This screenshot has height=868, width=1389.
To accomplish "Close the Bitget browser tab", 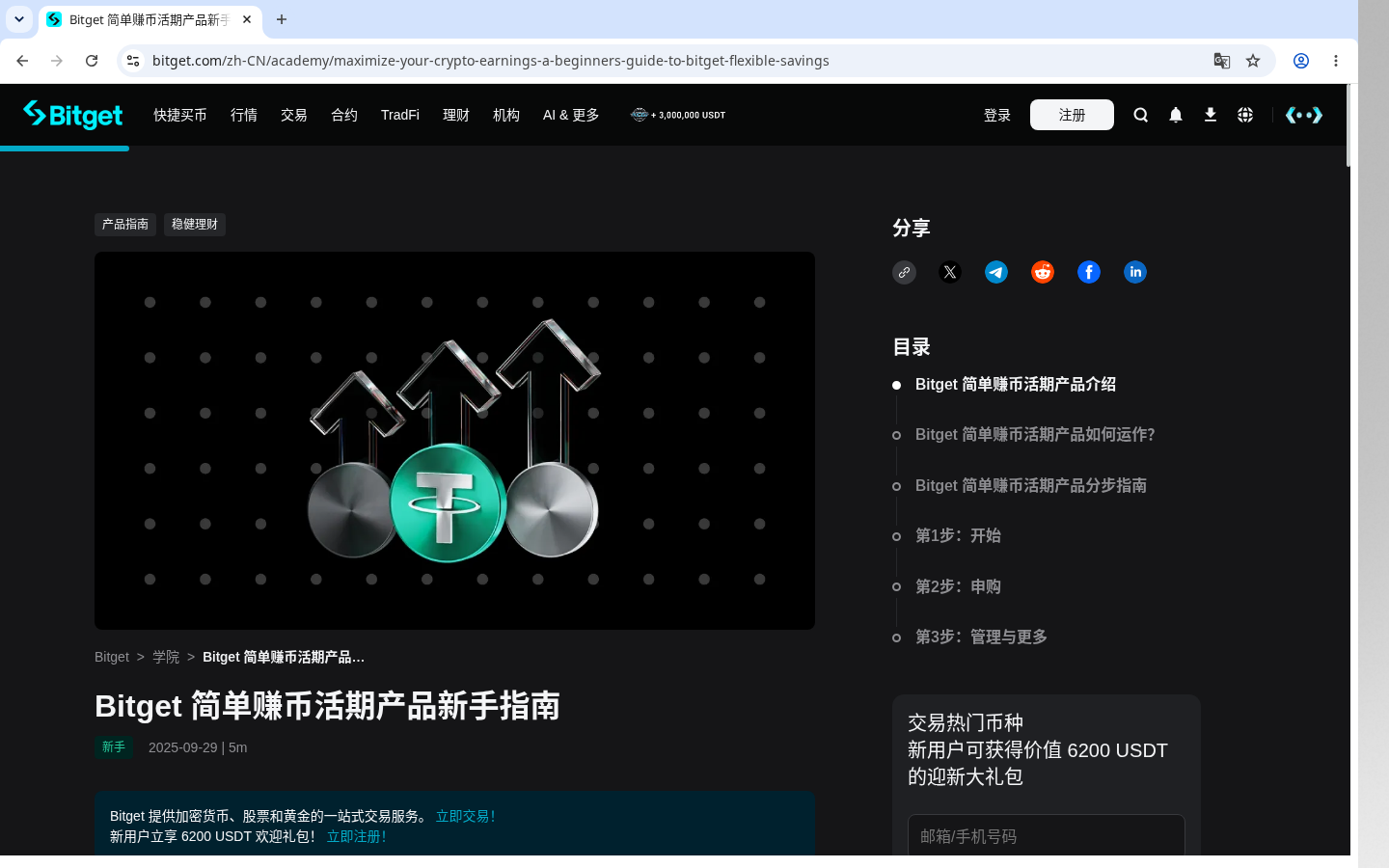I will pos(247,19).
